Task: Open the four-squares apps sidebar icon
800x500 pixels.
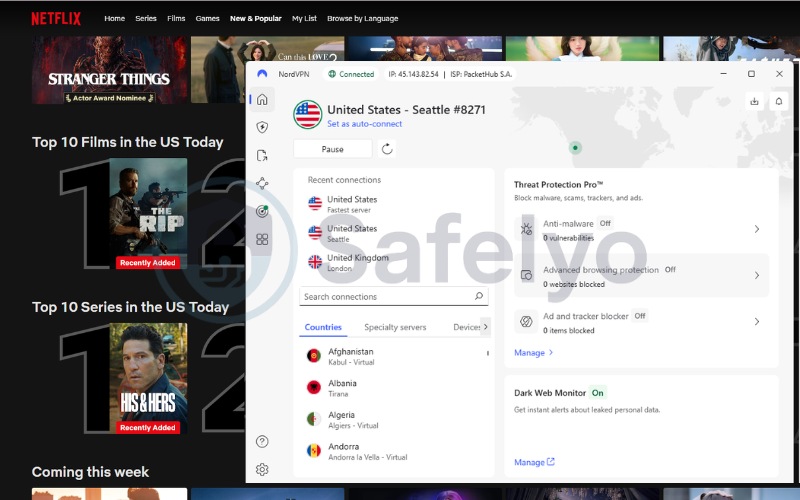Action: 262,239
